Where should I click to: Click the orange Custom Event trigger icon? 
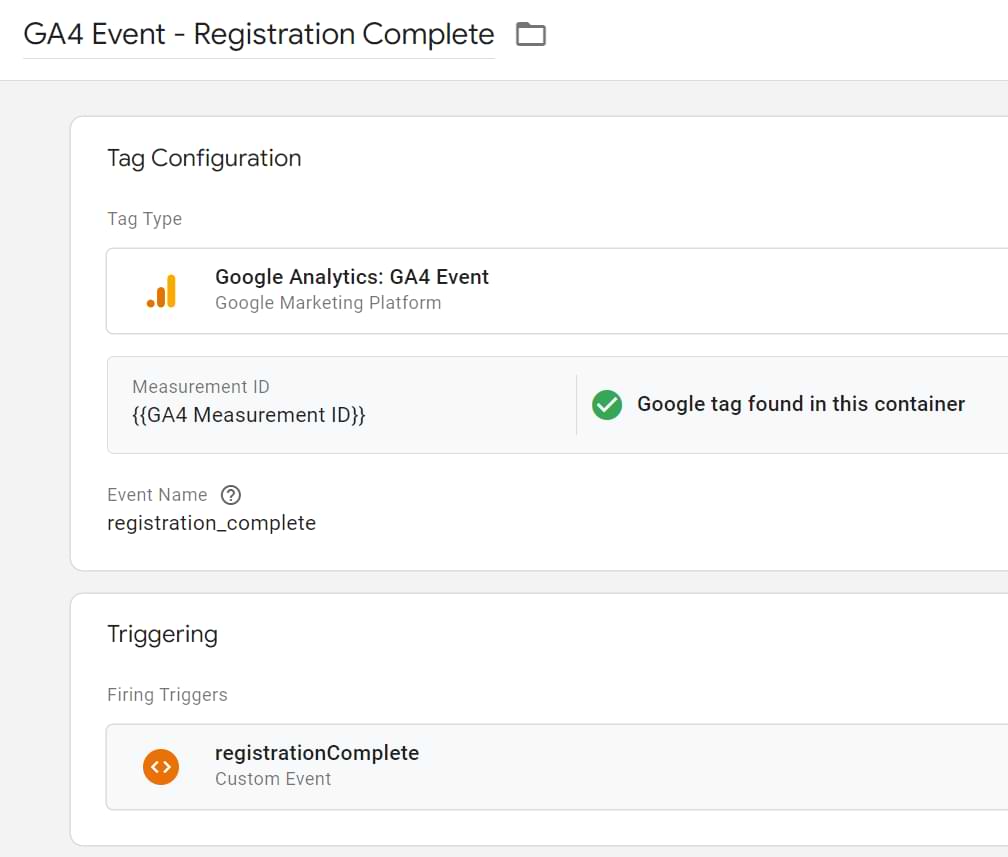tap(161, 767)
